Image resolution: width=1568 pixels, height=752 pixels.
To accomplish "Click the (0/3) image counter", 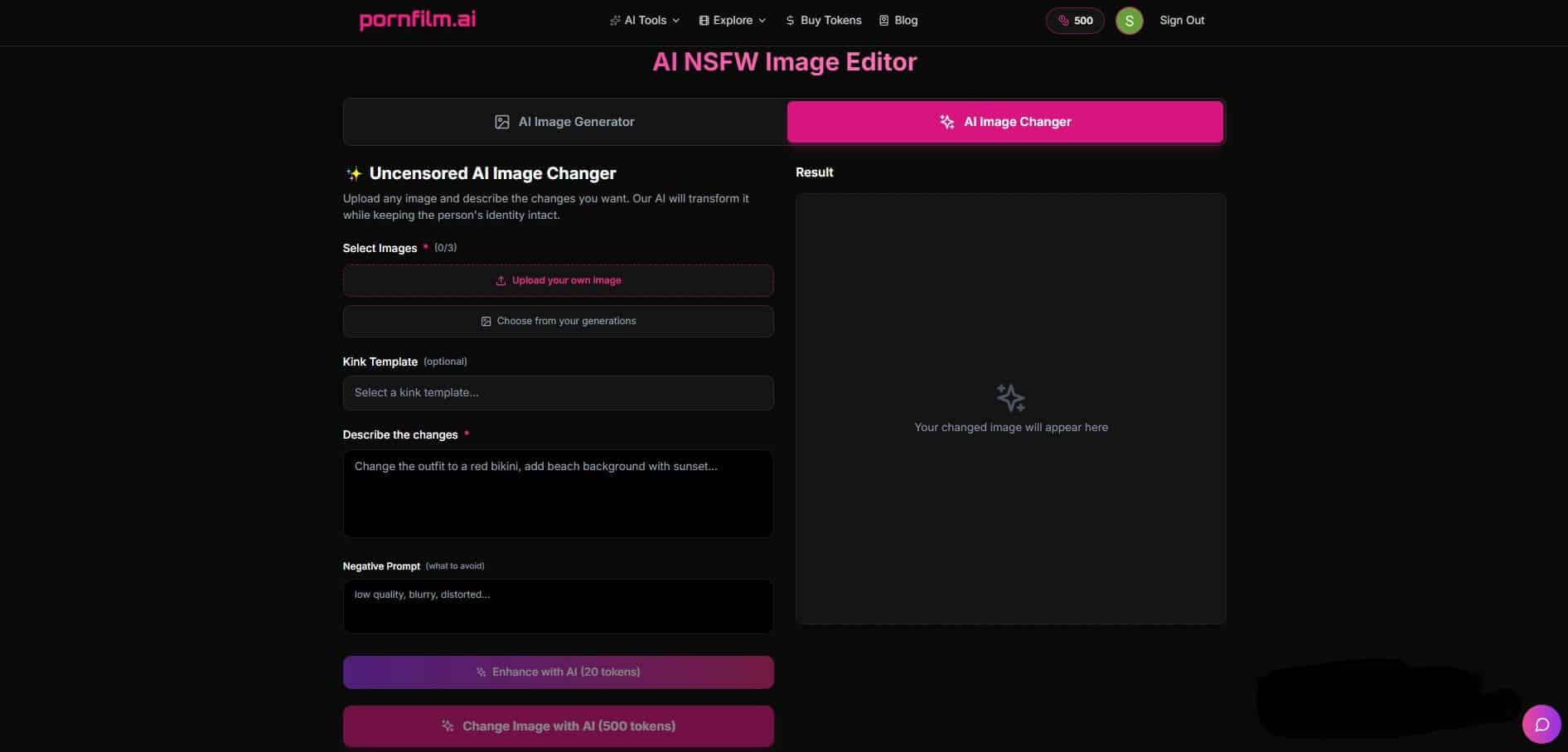I will 445,248.
